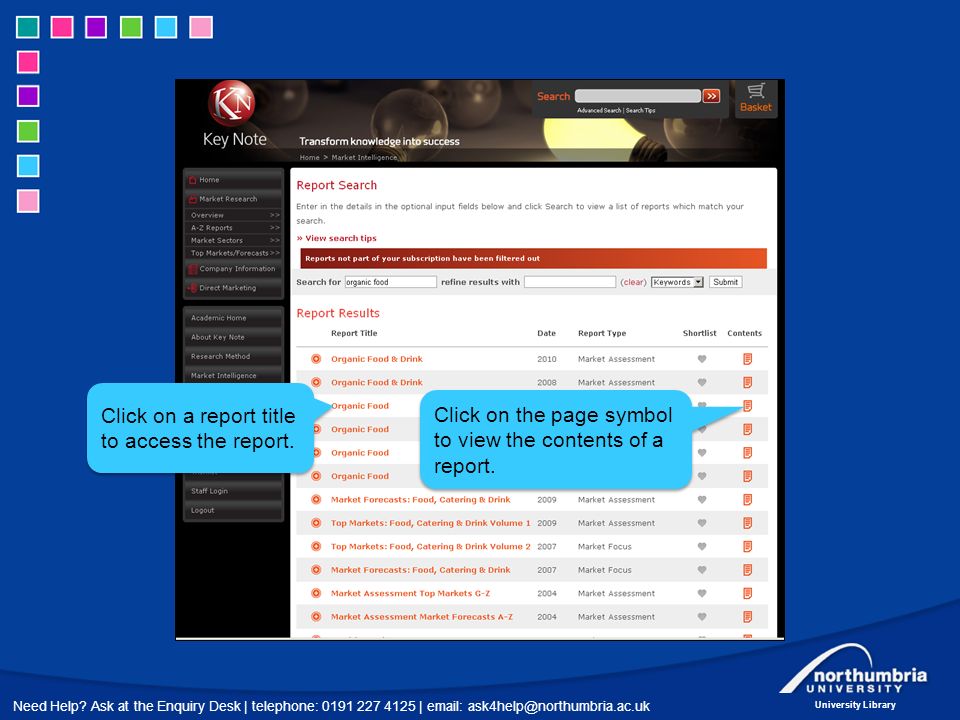This screenshot has height=720, width=960.
Task: Open the 2010 Organic Food & Drink report title
Action: [377, 359]
